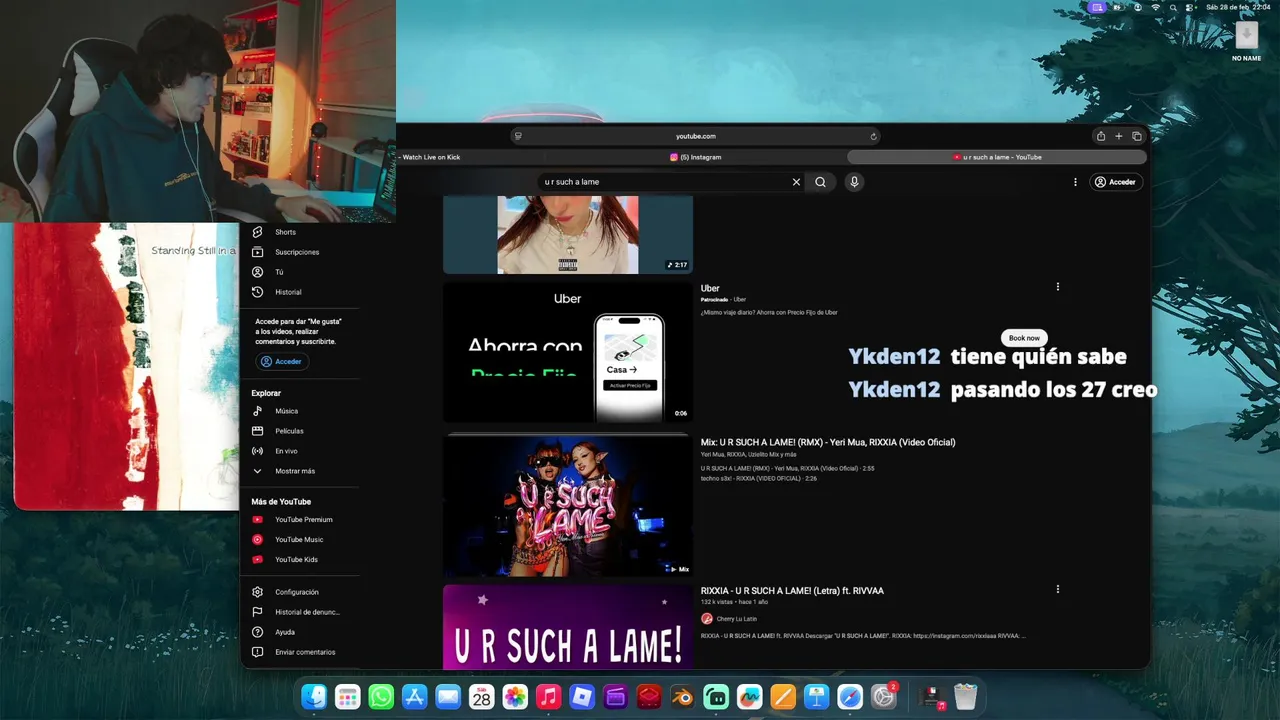Click the Uber ad title link

[710, 288]
